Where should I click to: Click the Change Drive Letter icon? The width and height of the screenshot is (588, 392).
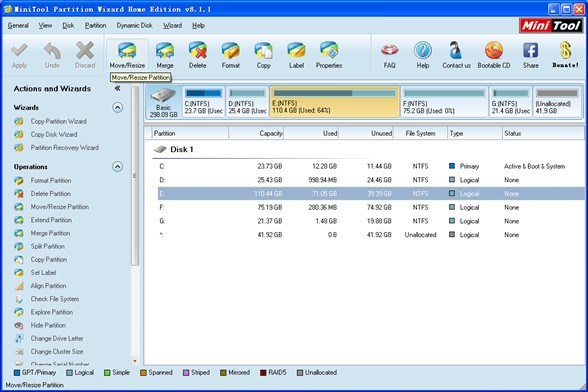(19, 338)
